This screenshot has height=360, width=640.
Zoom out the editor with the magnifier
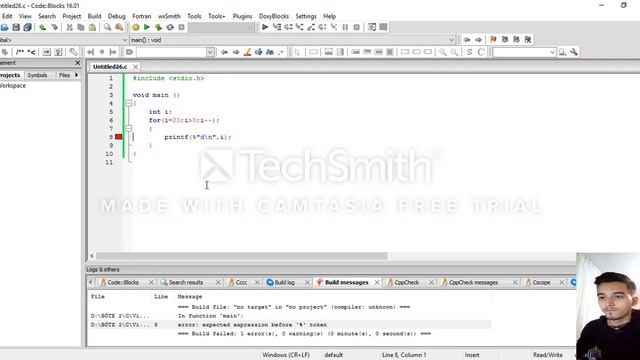tap(454, 52)
